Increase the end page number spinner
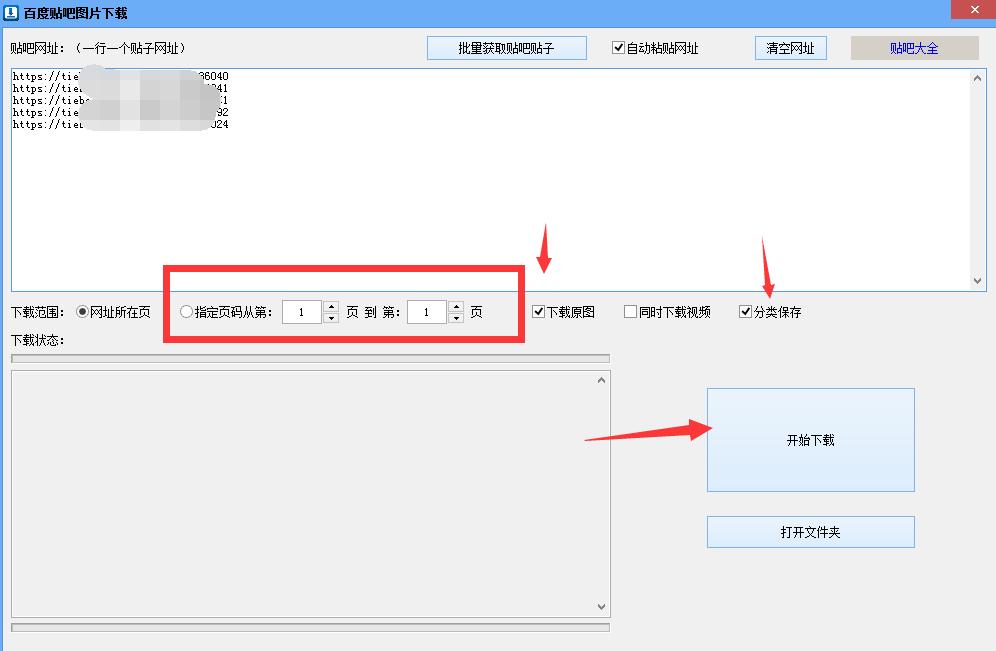 click(x=456, y=307)
